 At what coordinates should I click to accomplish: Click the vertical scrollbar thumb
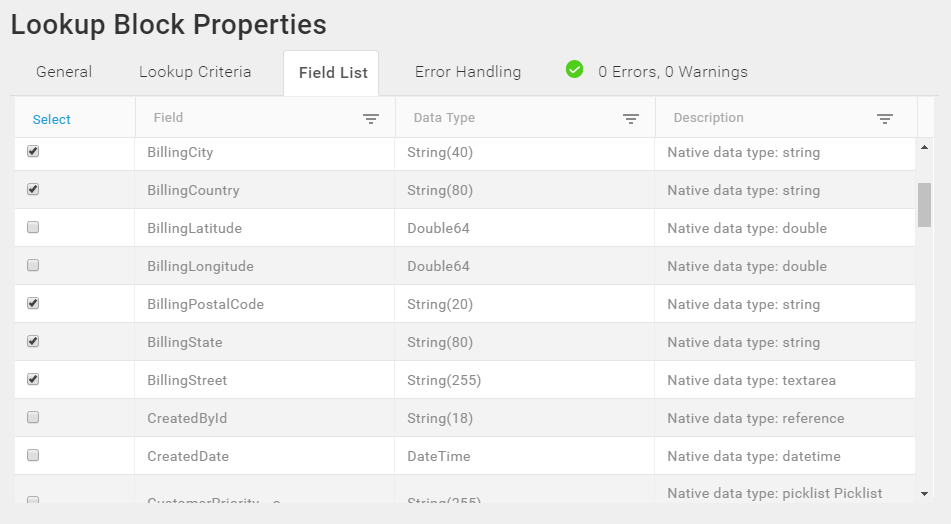(x=924, y=205)
